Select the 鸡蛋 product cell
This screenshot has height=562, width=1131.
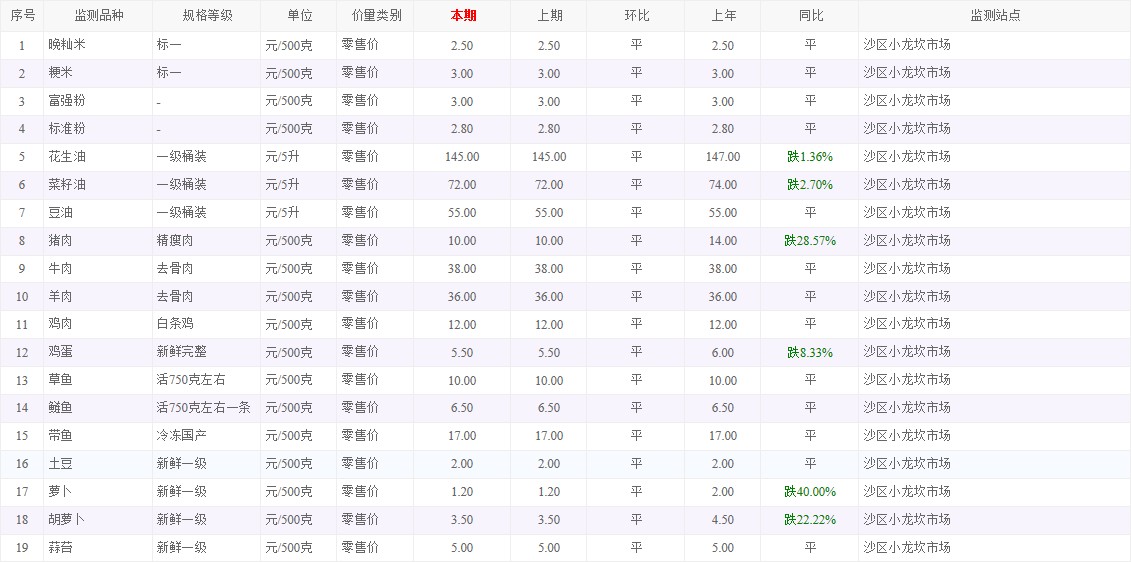(x=98, y=353)
